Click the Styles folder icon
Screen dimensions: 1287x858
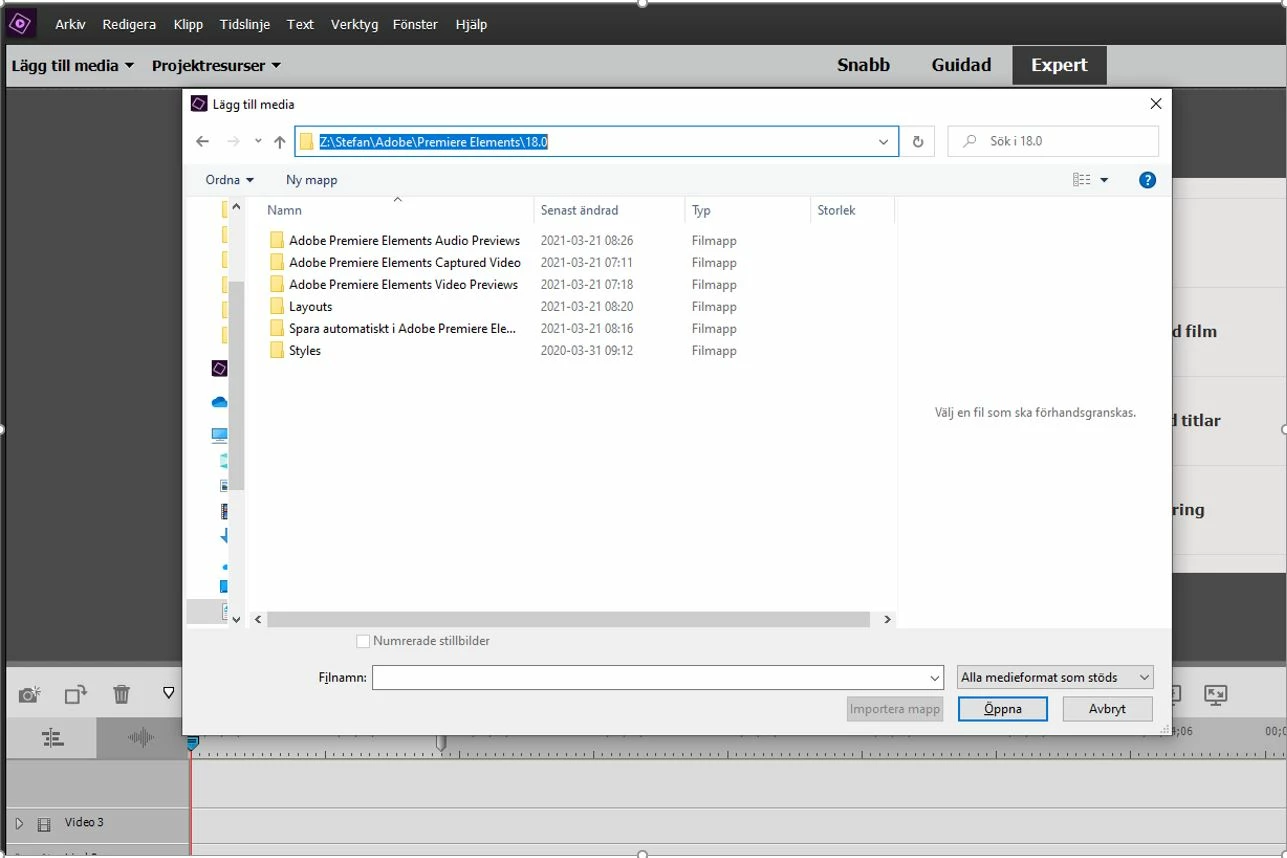(277, 351)
